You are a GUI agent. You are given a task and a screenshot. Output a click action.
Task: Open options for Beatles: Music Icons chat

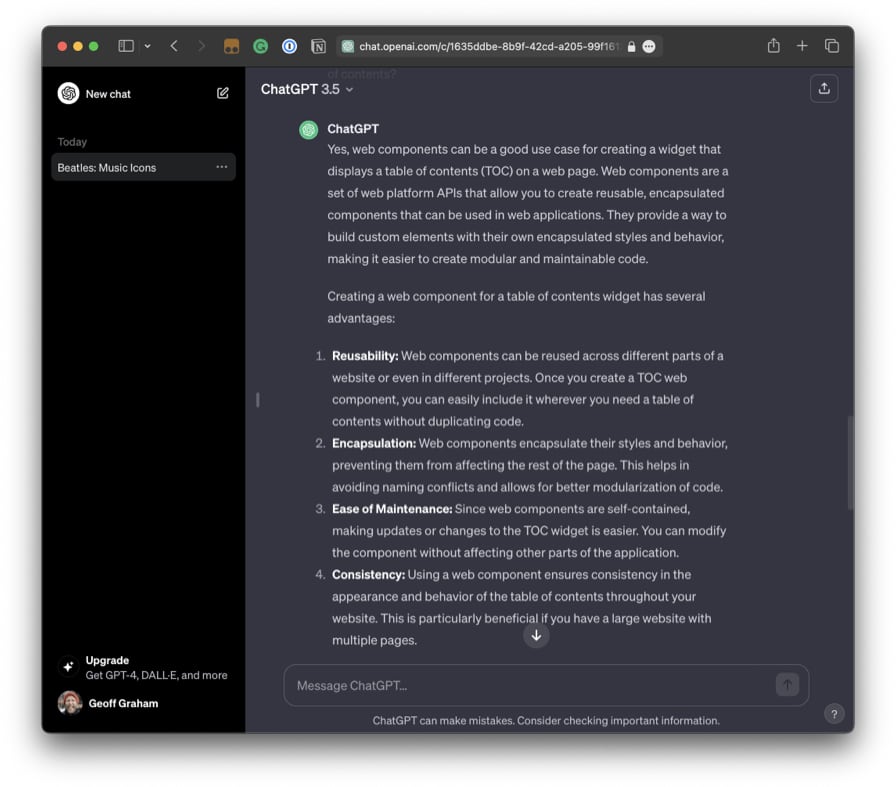[x=222, y=167]
